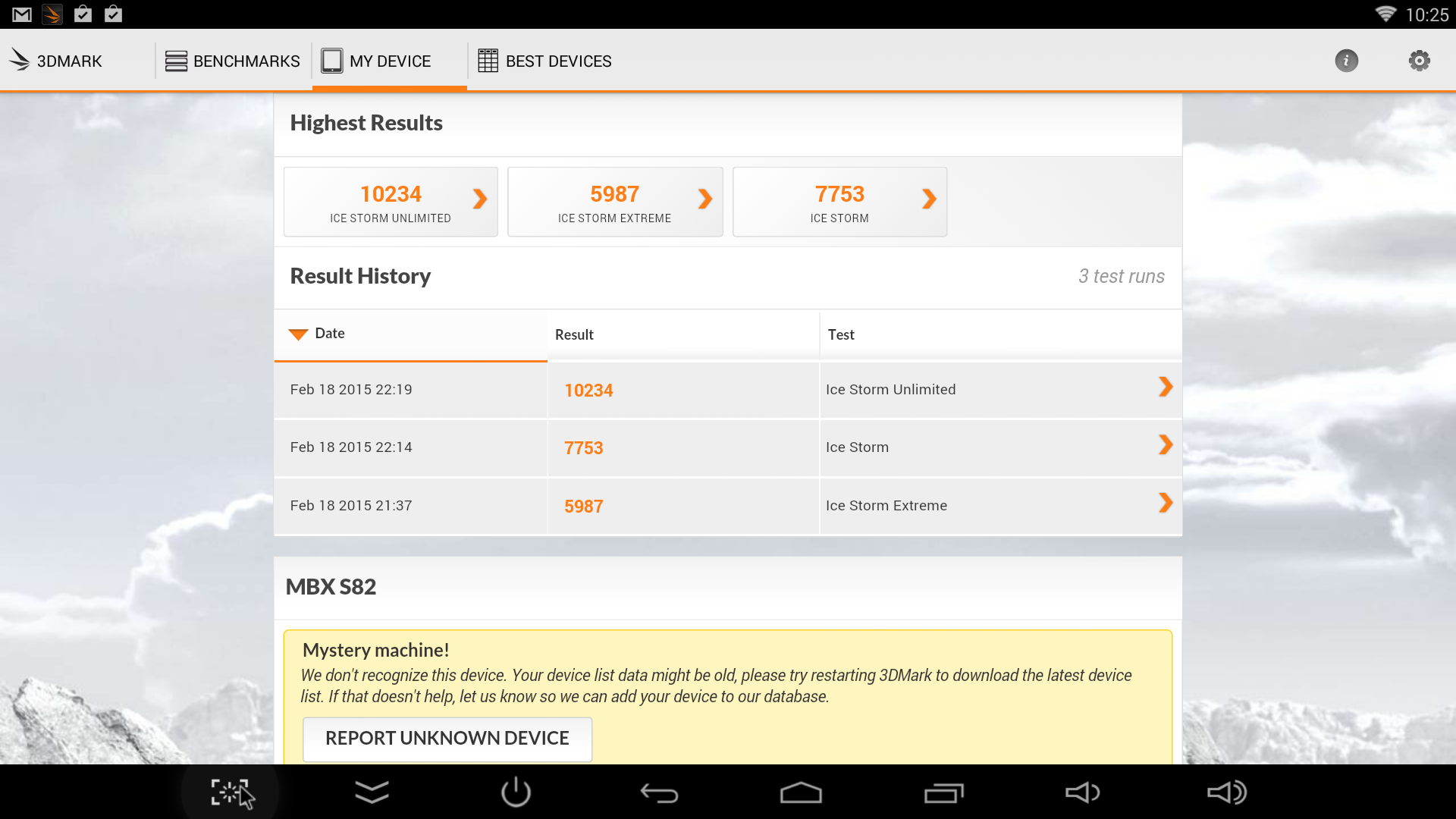Click the chevron on the Ice Storm card

930,199
